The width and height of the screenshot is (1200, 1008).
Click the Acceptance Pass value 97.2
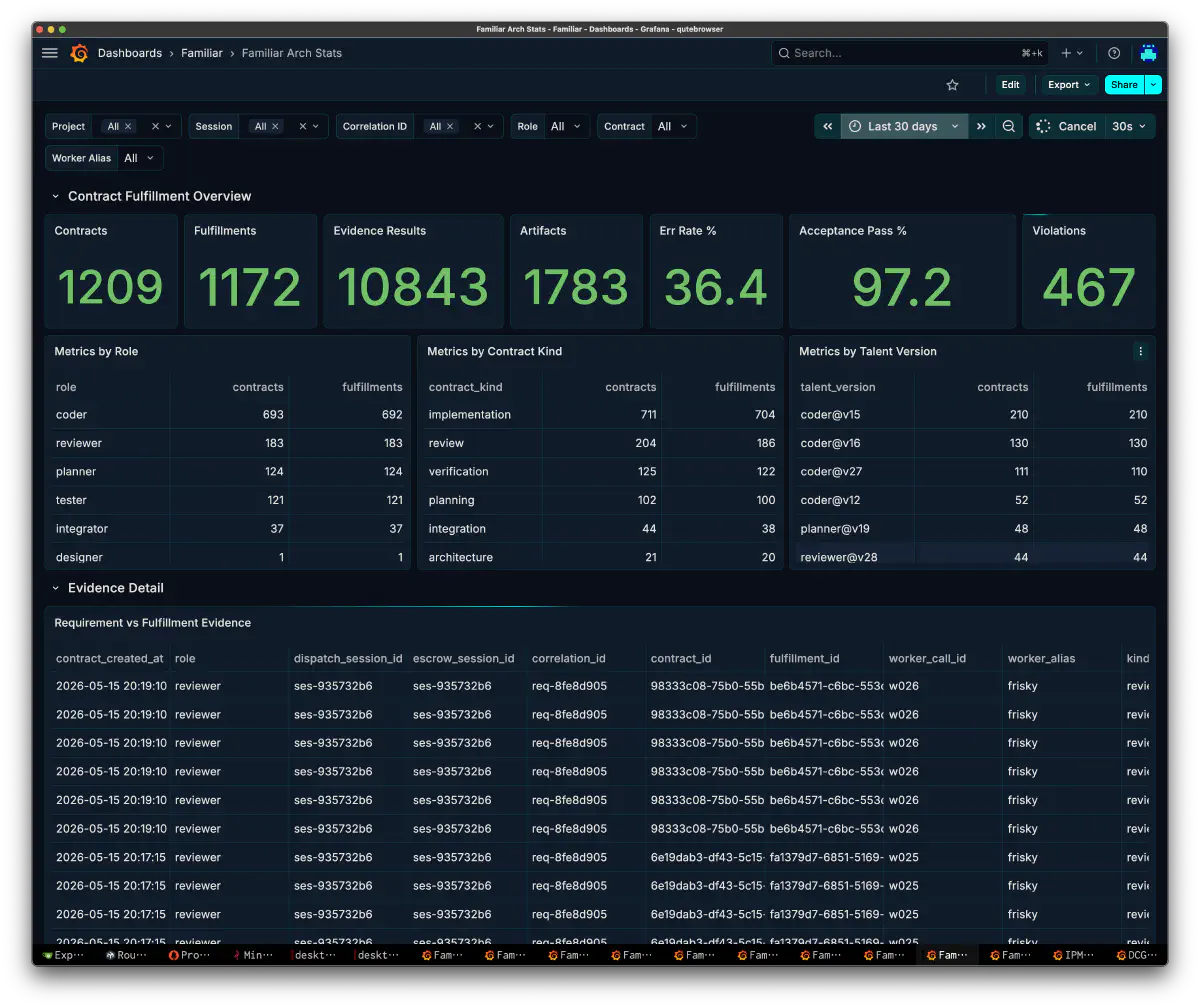(x=902, y=288)
